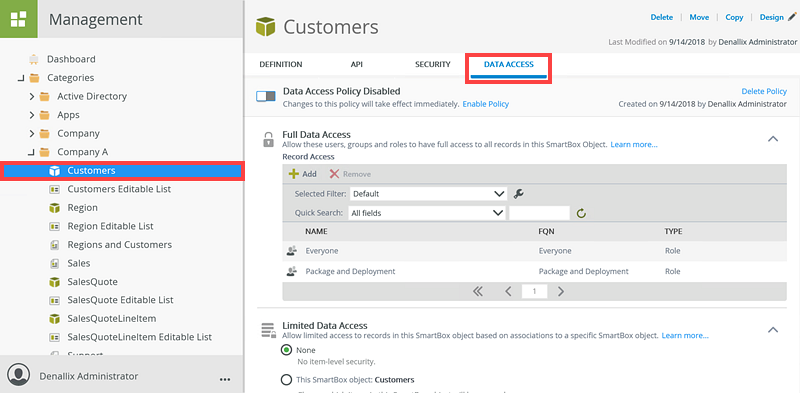The image size is (800, 393).
Task: Go to first page with double arrow
Action: [x=478, y=291]
